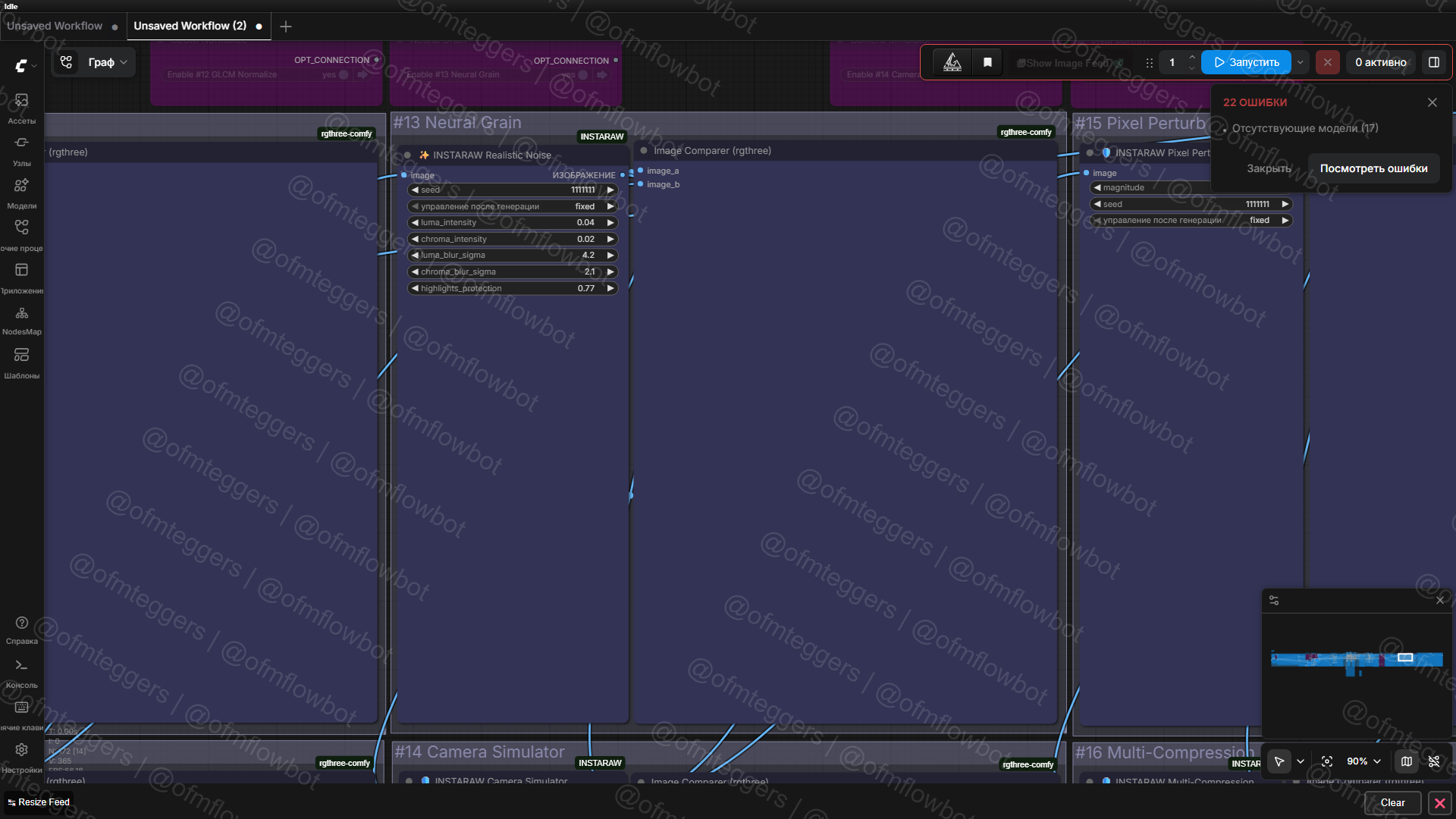The height and width of the screenshot is (819, 1456).
Task: Click the Посмотреть ошибки button
Action: tap(1373, 168)
